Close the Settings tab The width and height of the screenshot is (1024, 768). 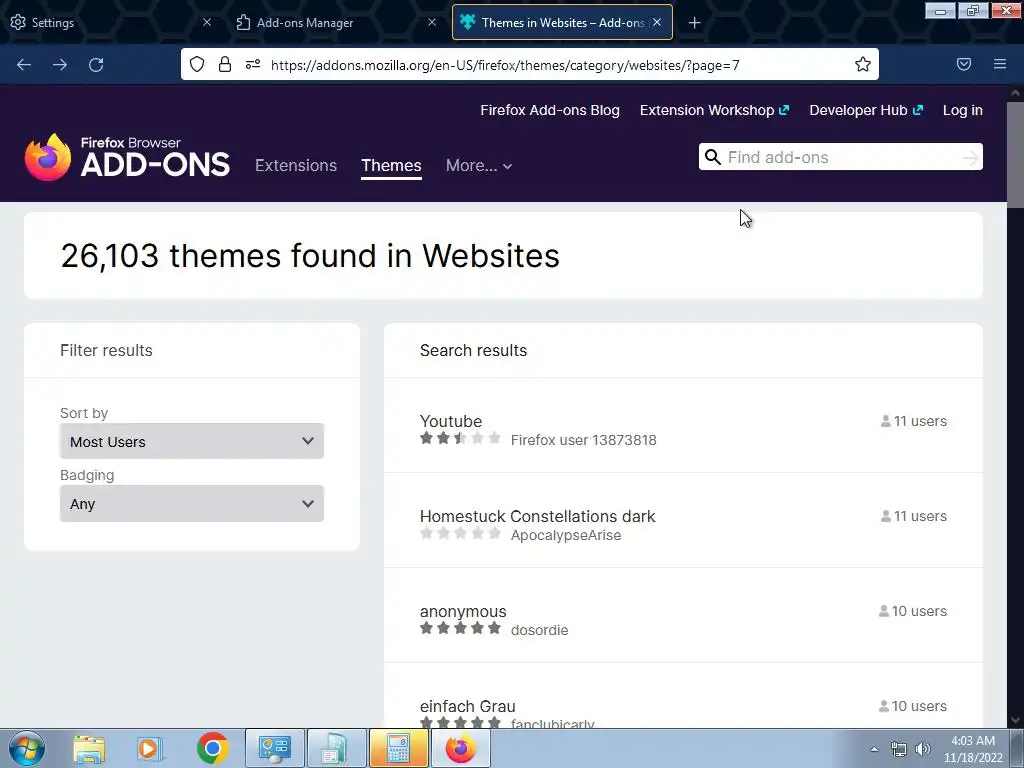(207, 22)
